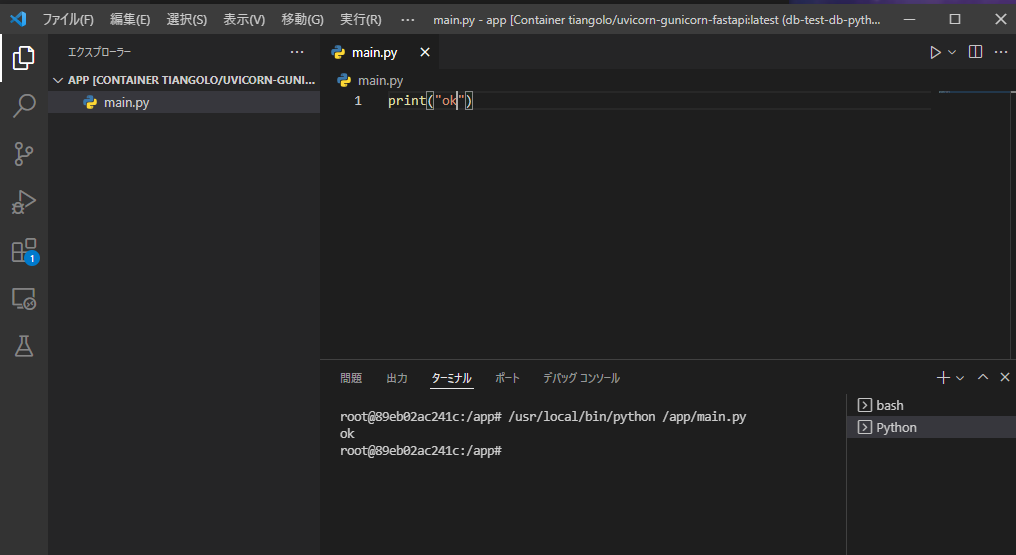This screenshot has height=555, width=1016.
Task: Close the terminal panel
Action: click(x=1004, y=377)
